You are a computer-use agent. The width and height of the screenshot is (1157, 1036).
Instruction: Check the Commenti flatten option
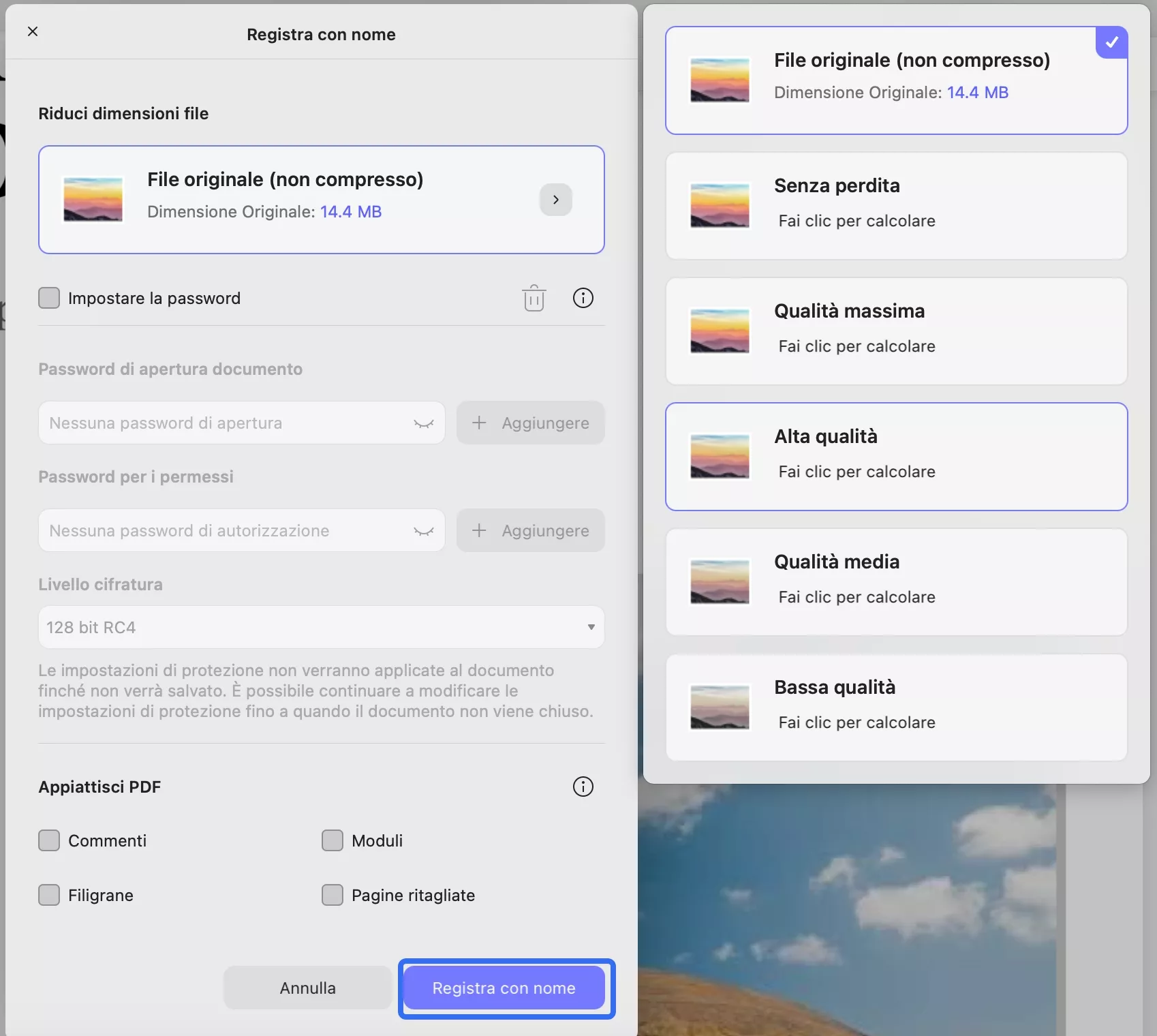coord(49,840)
